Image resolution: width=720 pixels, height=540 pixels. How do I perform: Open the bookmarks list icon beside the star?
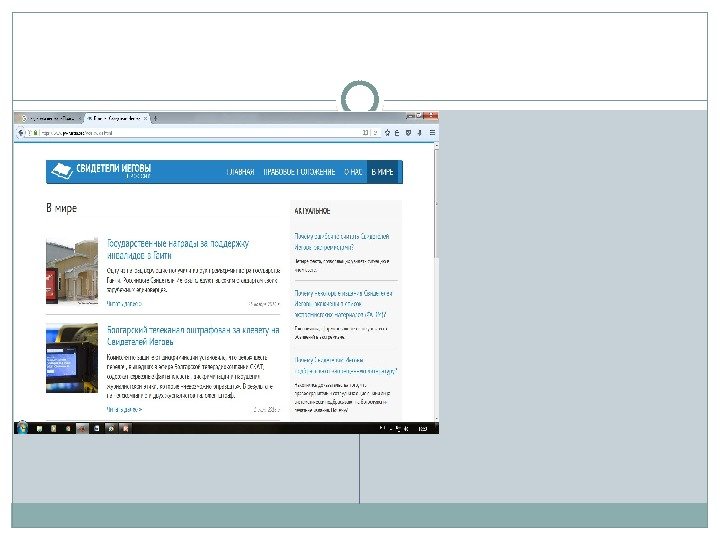397,133
